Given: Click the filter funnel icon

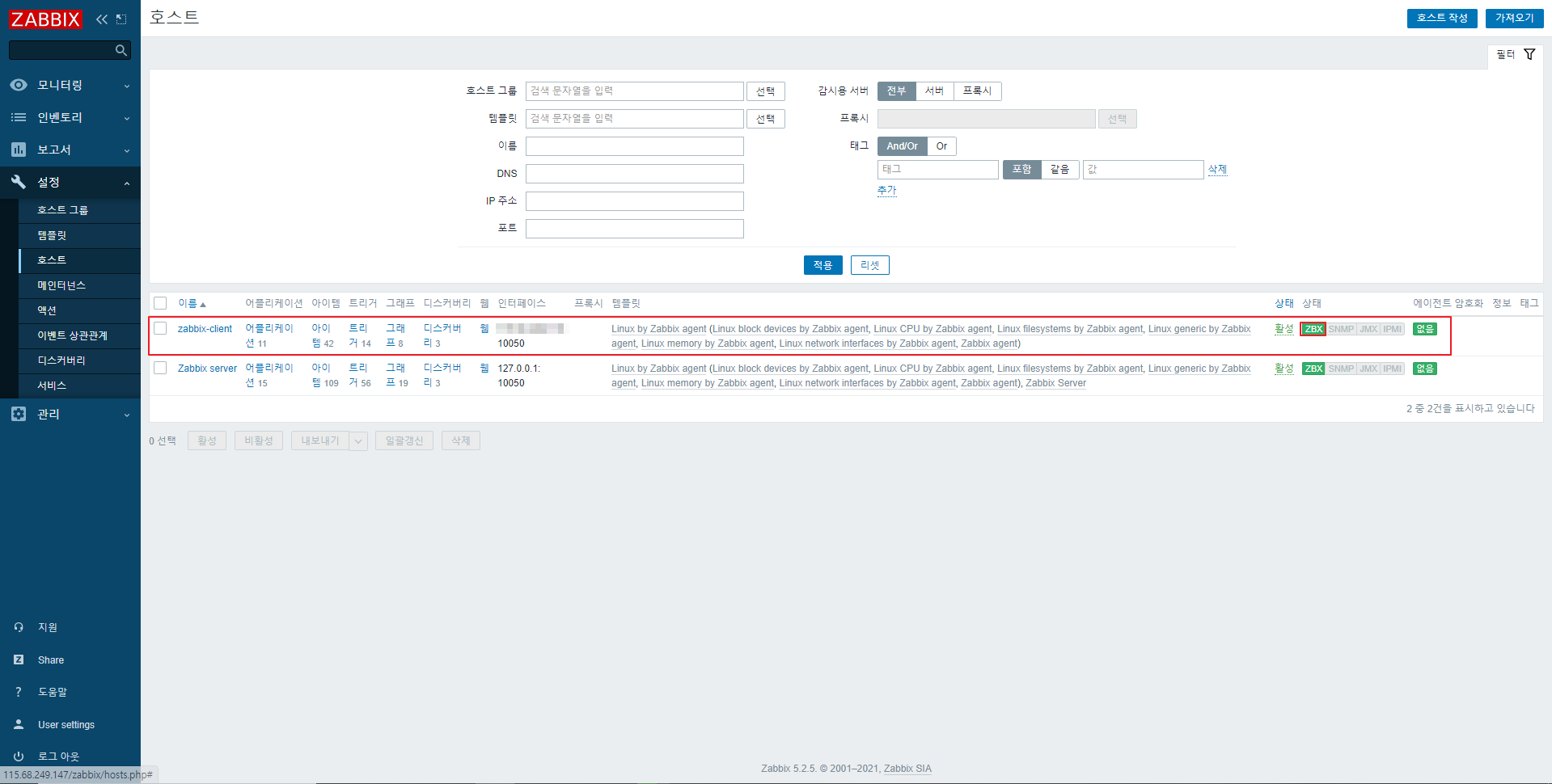Looking at the screenshot, I should pyautogui.click(x=1529, y=54).
